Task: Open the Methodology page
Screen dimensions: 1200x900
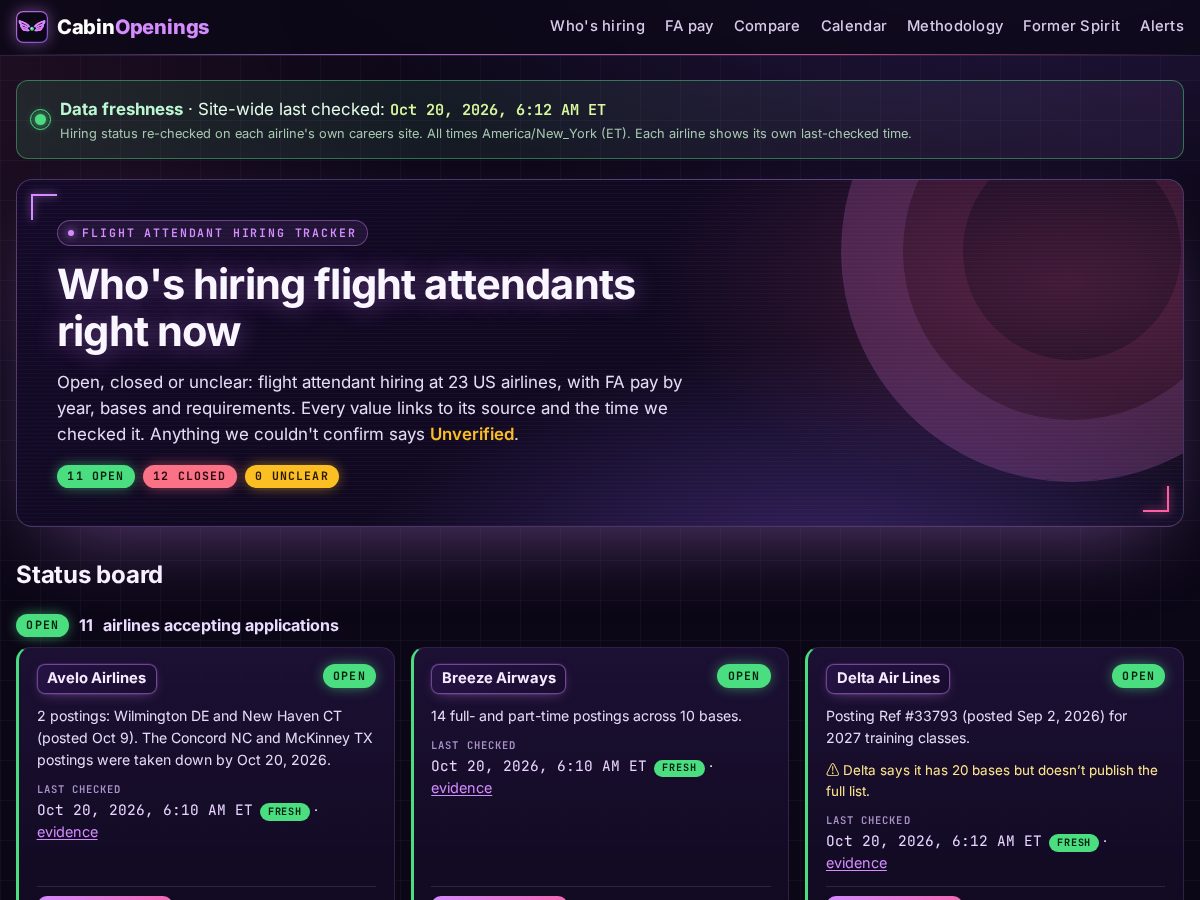Action: point(955,26)
